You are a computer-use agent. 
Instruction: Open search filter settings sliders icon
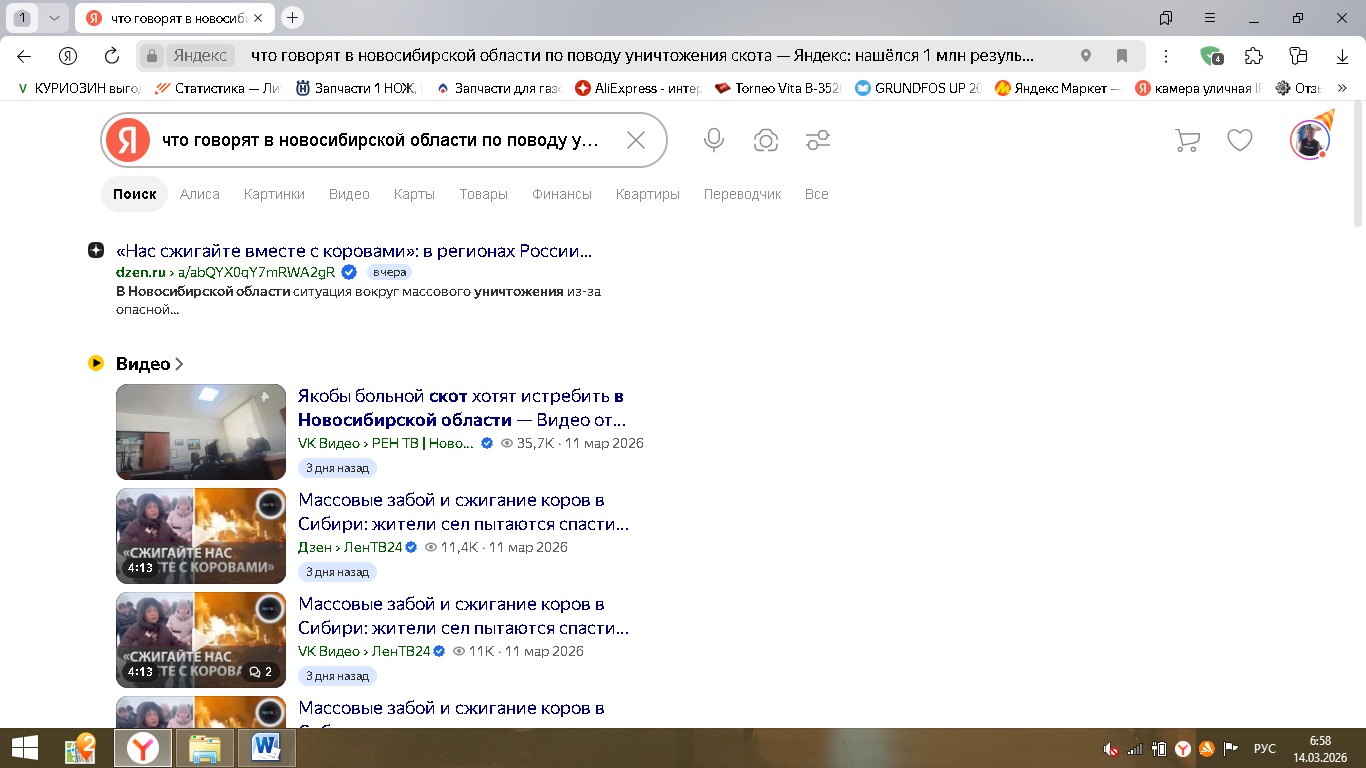pos(818,140)
